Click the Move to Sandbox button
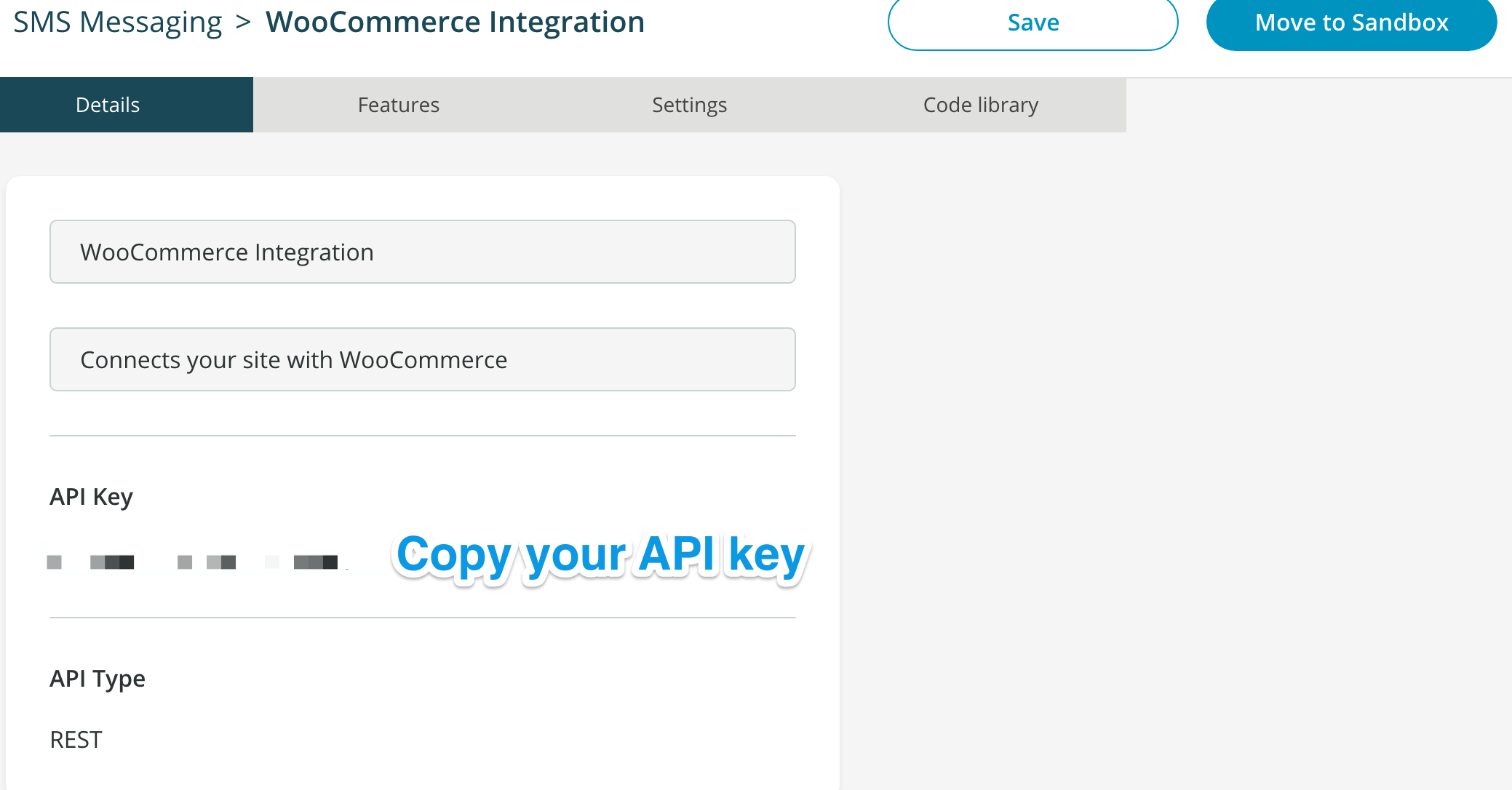 [x=1351, y=23]
